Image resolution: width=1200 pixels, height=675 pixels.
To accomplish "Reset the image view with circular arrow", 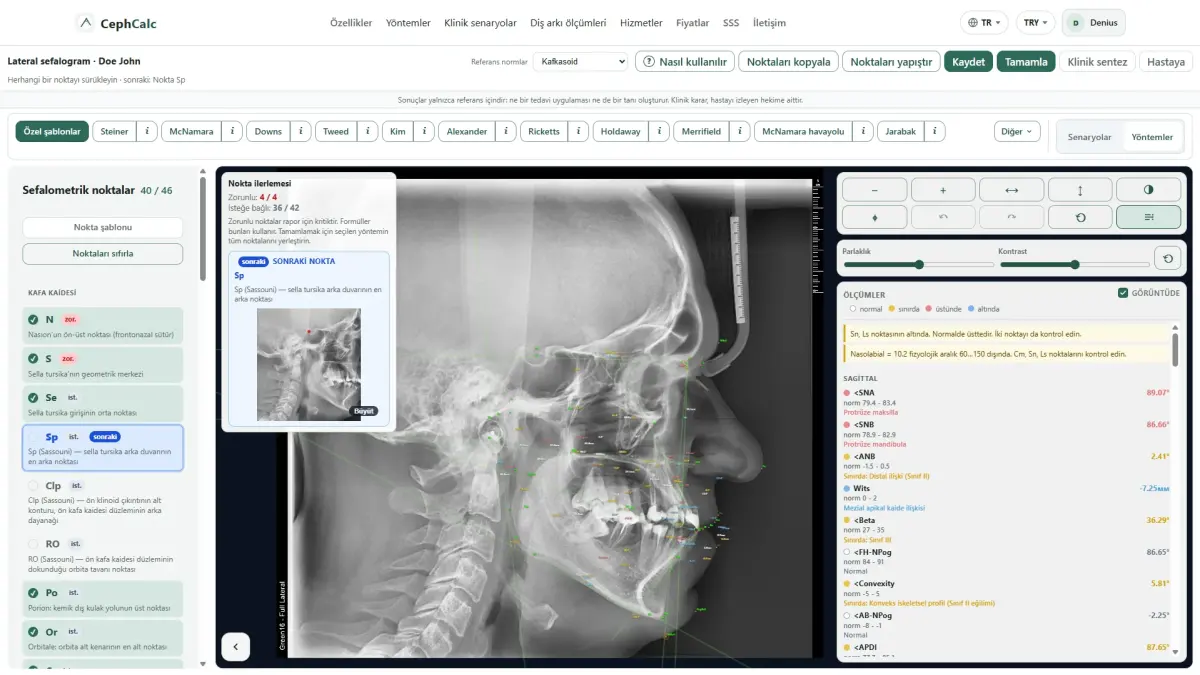I will click(x=1080, y=217).
